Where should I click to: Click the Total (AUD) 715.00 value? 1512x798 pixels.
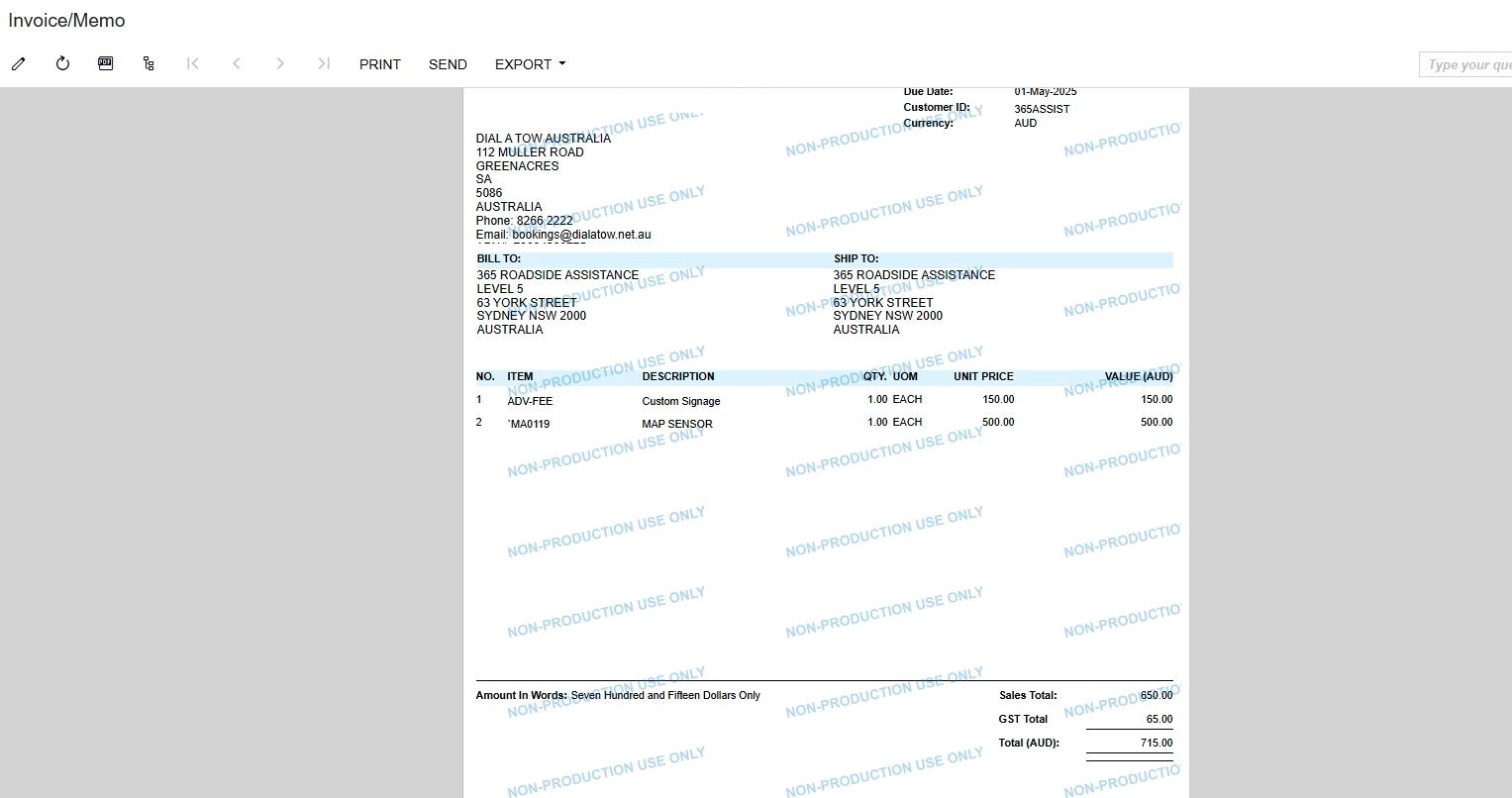click(x=1156, y=743)
